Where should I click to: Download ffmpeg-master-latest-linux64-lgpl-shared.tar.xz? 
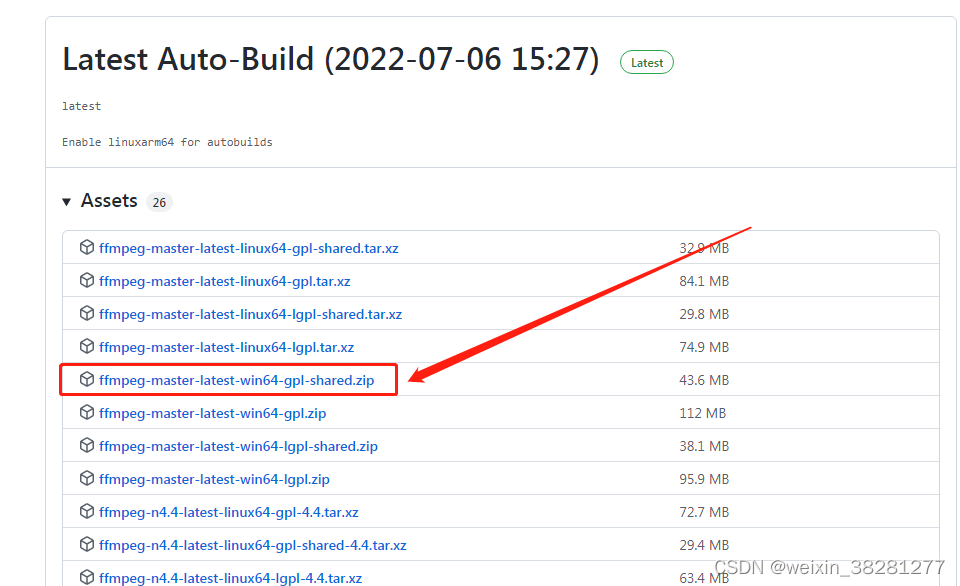point(250,315)
